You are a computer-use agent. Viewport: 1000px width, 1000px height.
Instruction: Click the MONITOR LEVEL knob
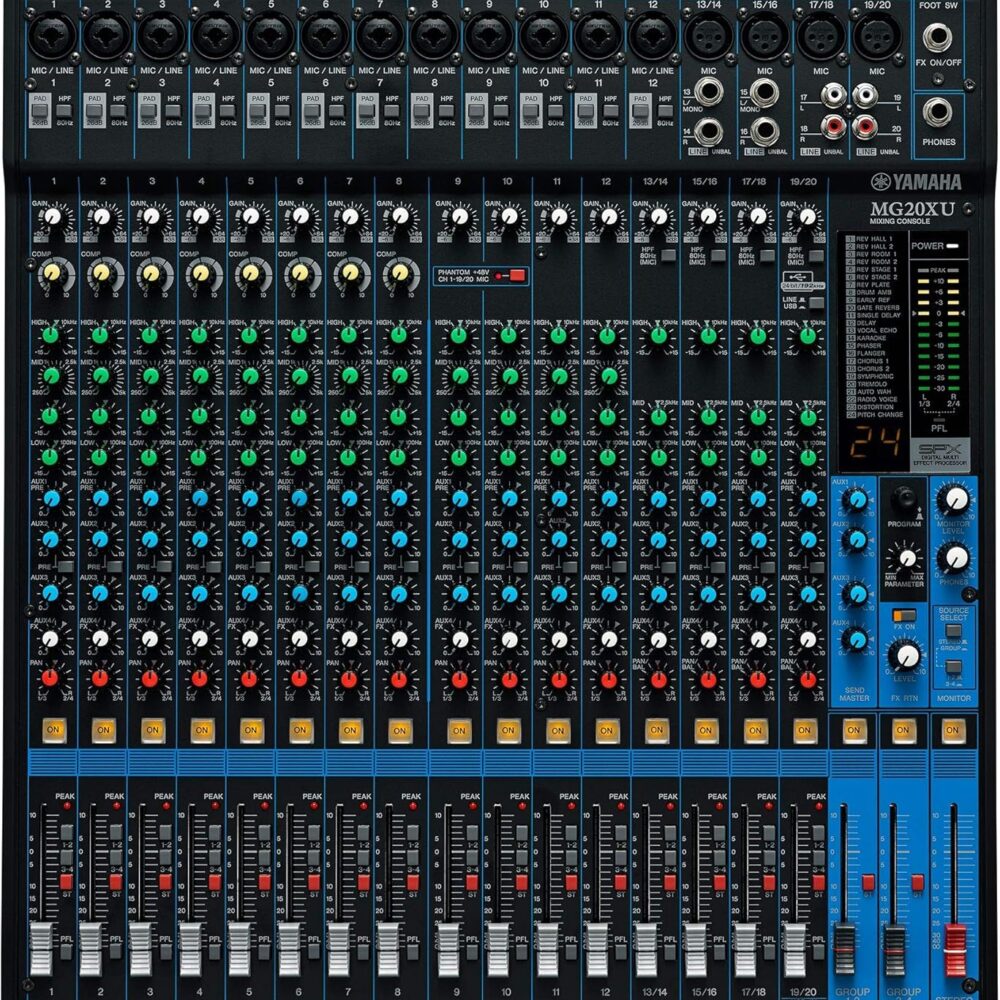(955, 500)
